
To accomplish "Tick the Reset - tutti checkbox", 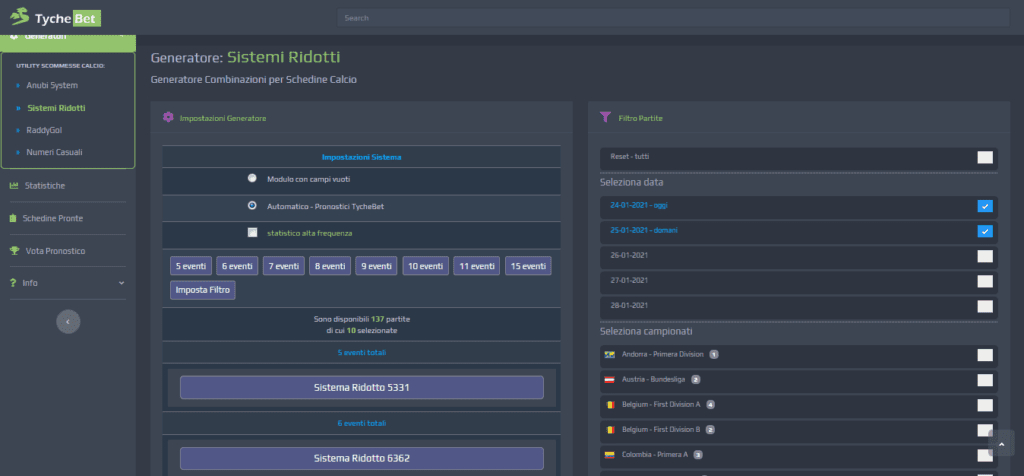I will pyautogui.click(x=985, y=157).
